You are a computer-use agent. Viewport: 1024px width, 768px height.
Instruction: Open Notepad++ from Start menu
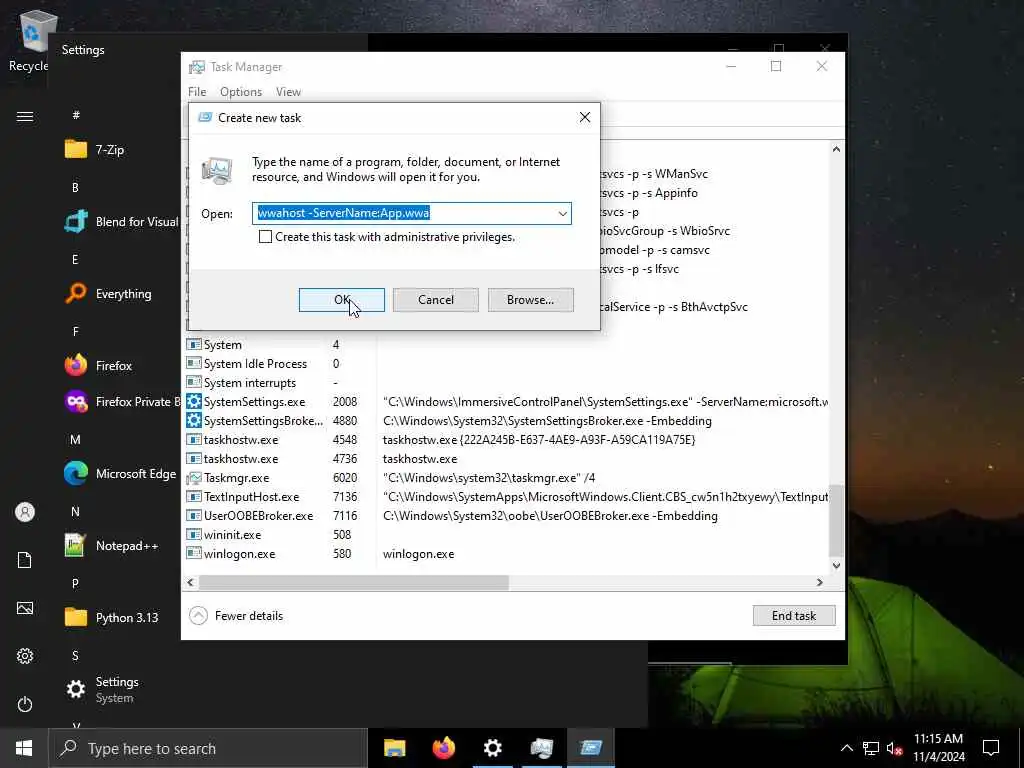tap(111, 545)
